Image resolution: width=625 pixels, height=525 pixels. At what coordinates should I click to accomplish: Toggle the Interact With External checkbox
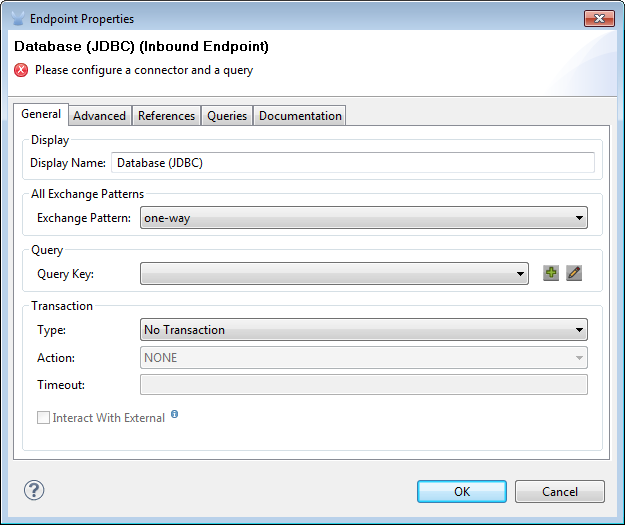tap(43, 418)
